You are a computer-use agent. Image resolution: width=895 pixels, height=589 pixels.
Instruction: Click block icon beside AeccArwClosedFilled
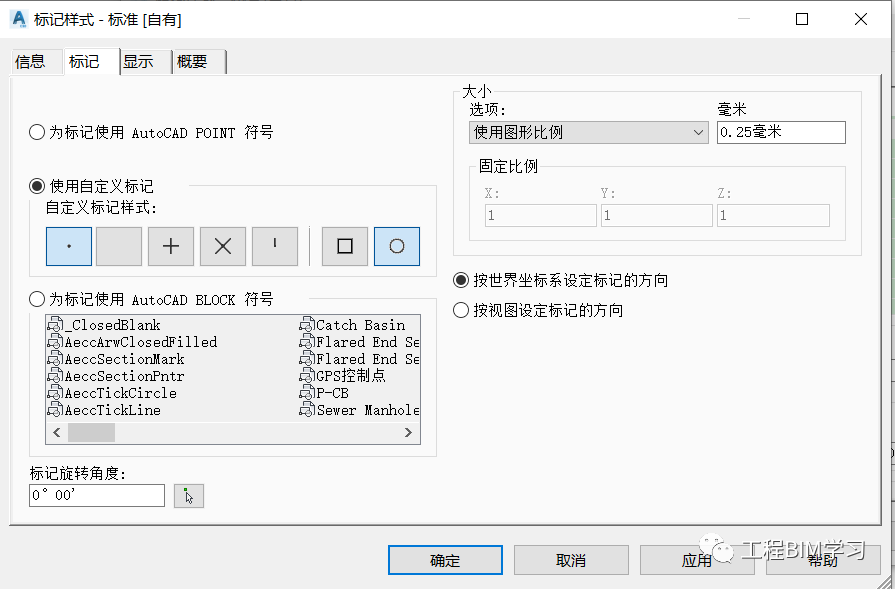[x=55, y=342]
